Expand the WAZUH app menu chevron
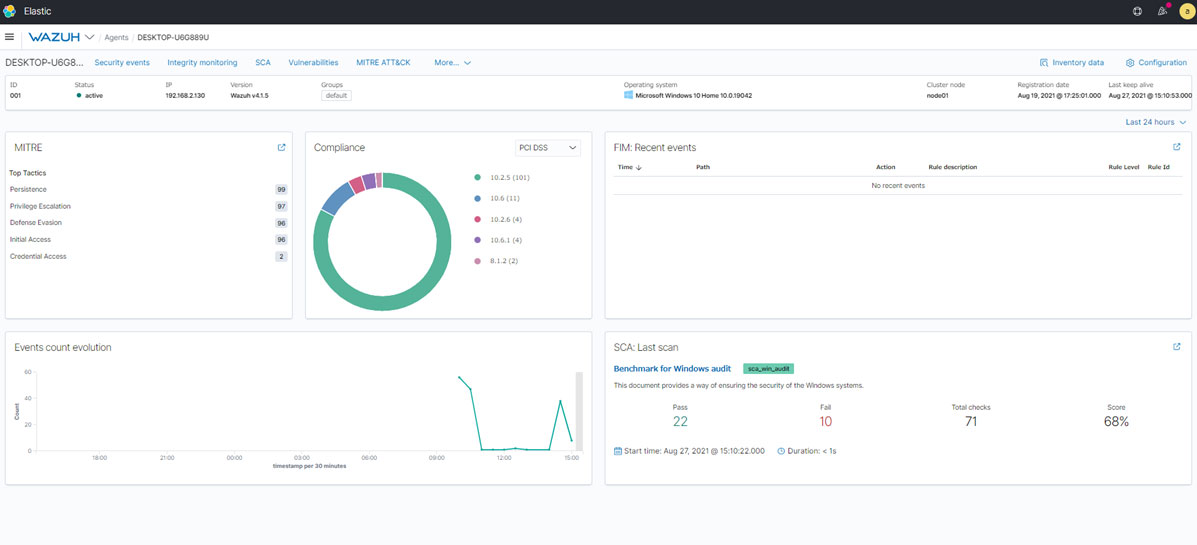Screen dimensions: 1197x545 [89, 37]
